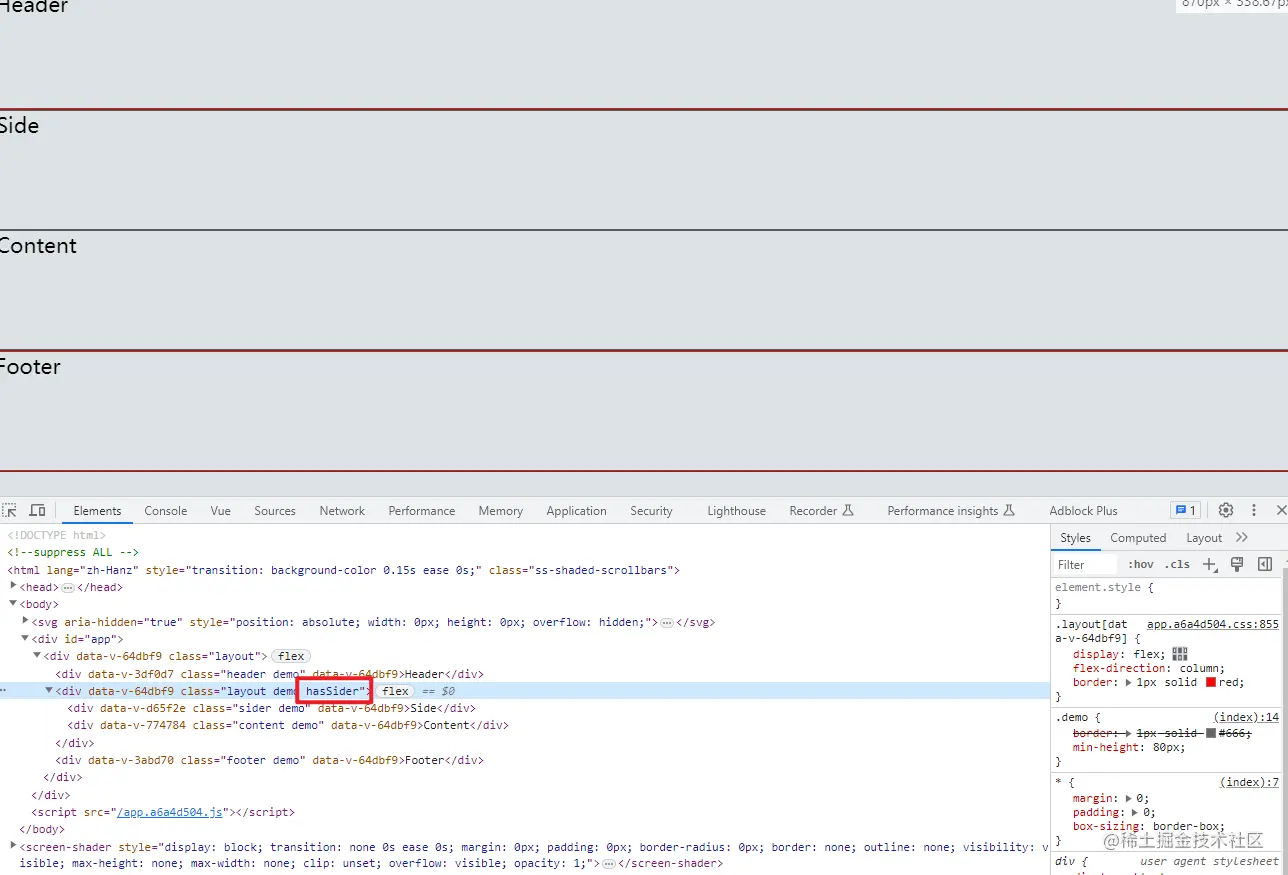1288x875 pixels.
Task: Collapse the first class="layout" div node
Action: [37, 656]
